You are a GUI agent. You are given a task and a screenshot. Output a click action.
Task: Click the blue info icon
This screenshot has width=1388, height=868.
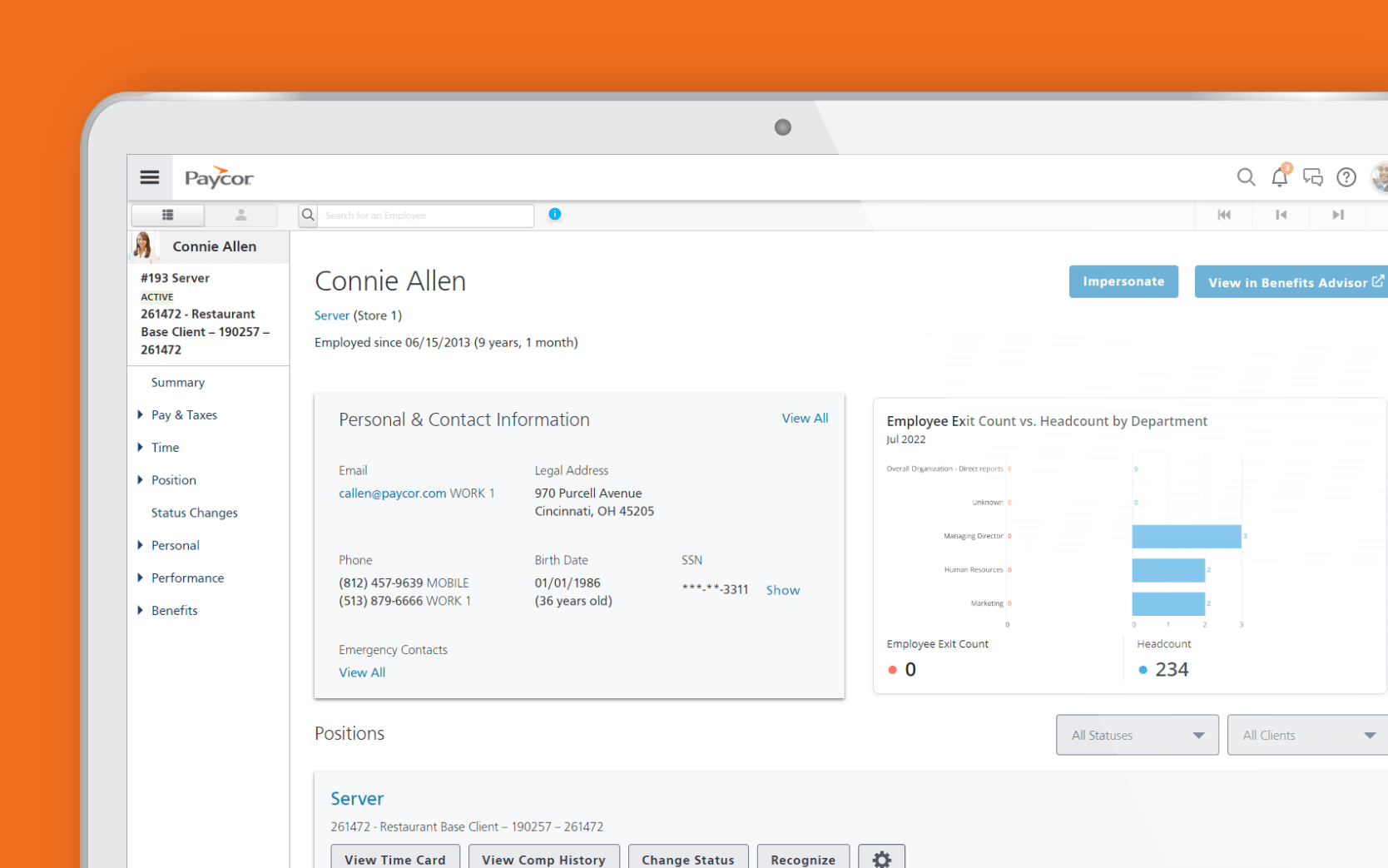point(555,214)
